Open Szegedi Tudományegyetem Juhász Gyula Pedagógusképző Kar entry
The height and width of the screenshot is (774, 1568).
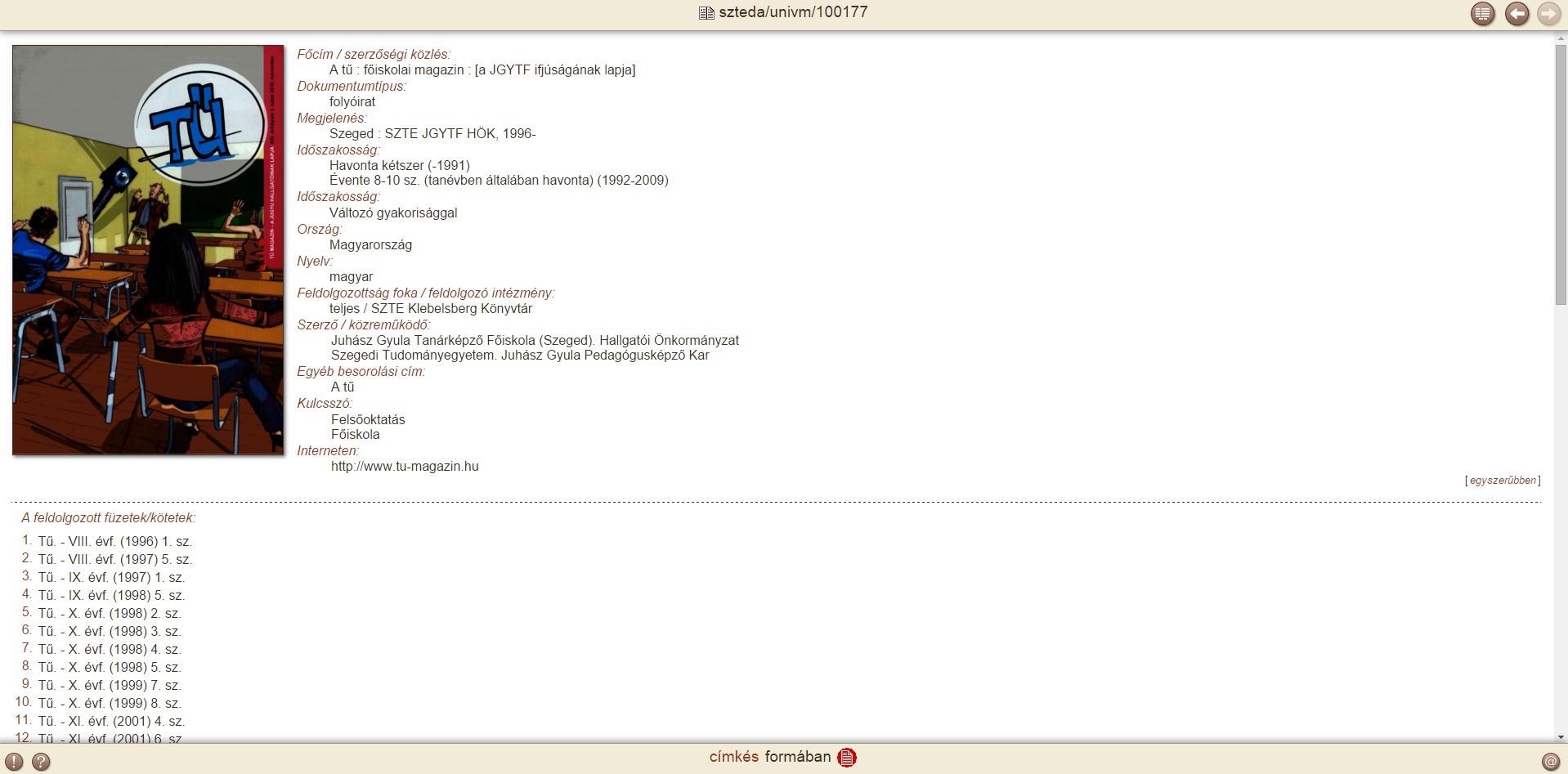pos(520,356)
